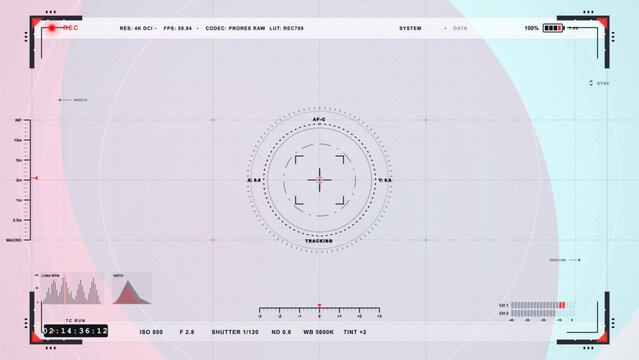Click the 10m mark on focus scale
The height and width of the screenshot is (360, 639).
18,140
